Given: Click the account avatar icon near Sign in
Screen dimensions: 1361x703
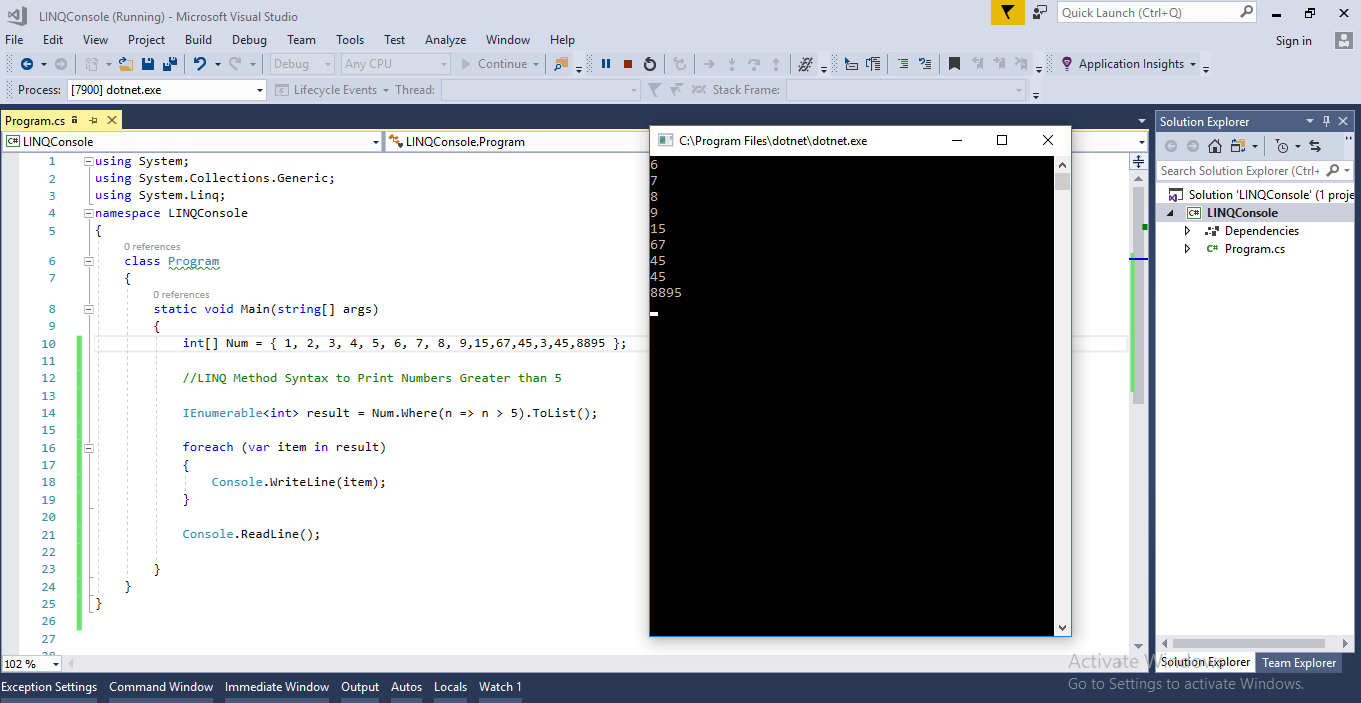Looking at the screenshot, I should click(x=1344, y=40).
